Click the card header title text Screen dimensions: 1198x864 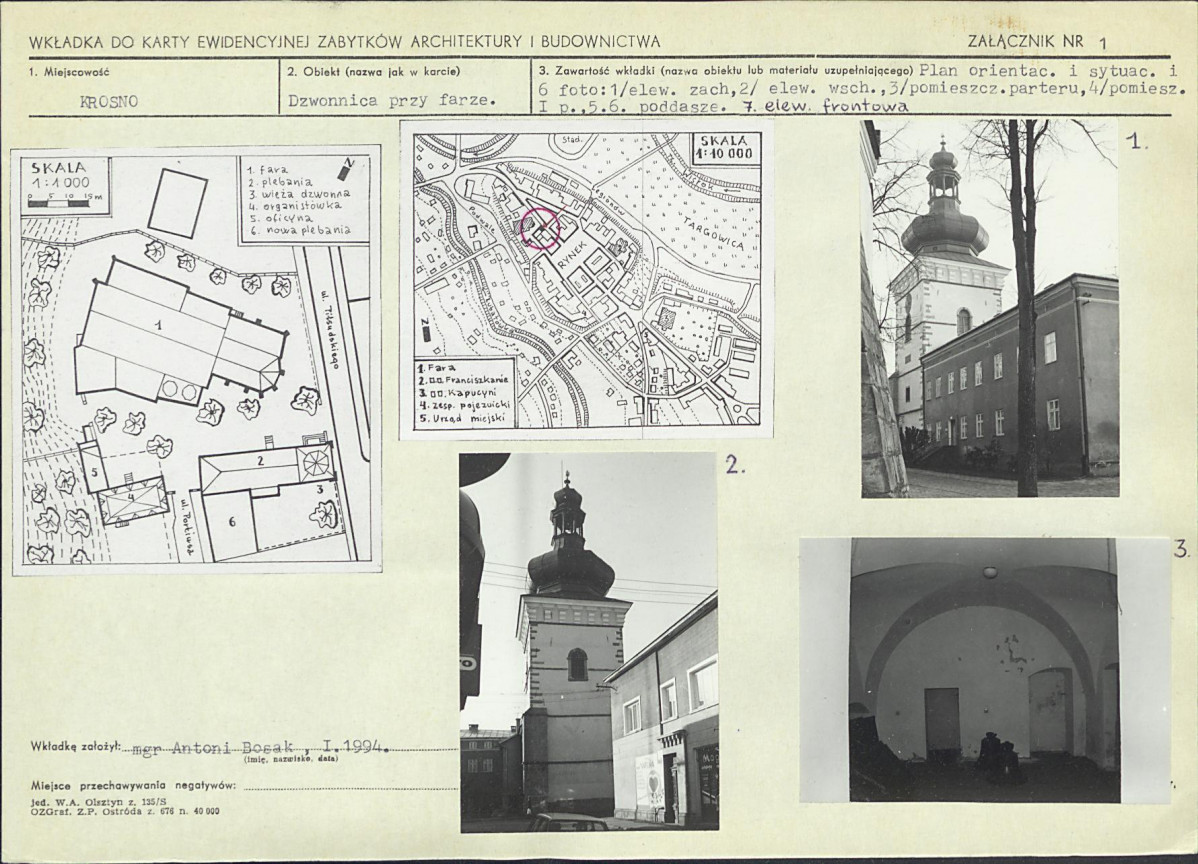click(x=345, y=42)
